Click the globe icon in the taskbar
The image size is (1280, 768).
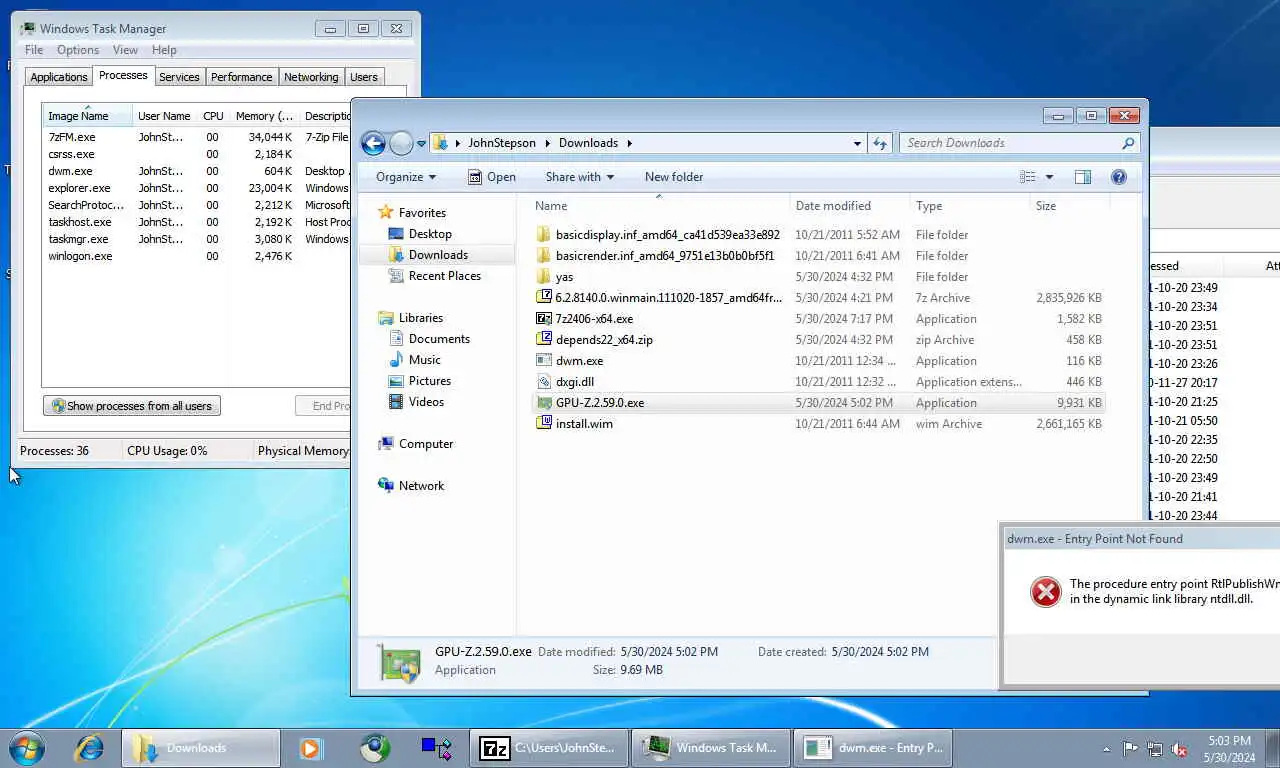click(x=375, y=748)
